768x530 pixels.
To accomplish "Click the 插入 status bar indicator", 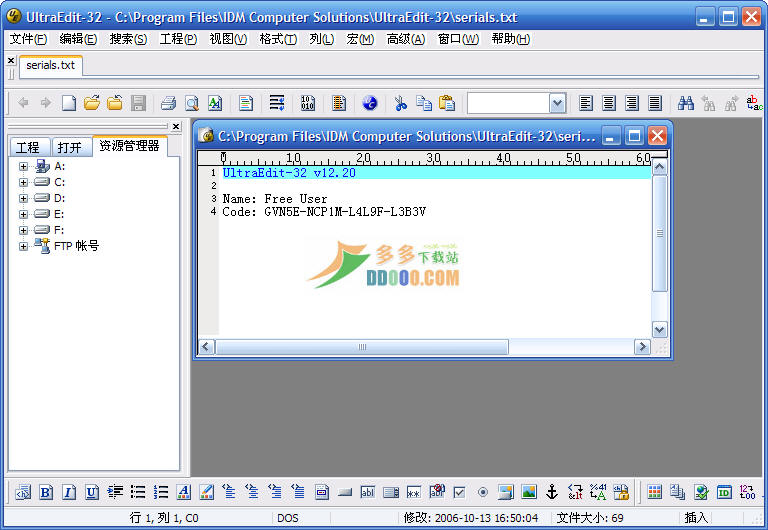I will point(696,518).
